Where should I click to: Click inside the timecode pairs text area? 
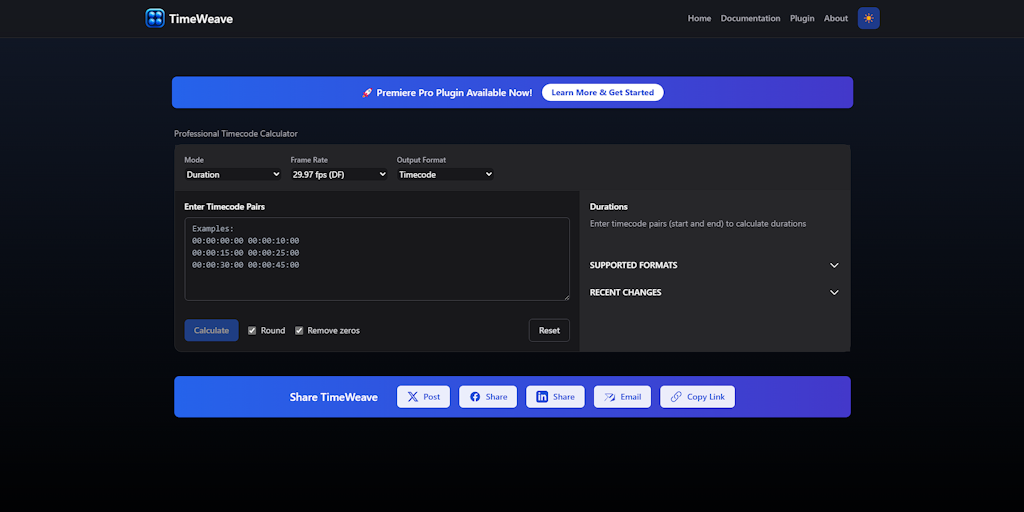[377, 259]
